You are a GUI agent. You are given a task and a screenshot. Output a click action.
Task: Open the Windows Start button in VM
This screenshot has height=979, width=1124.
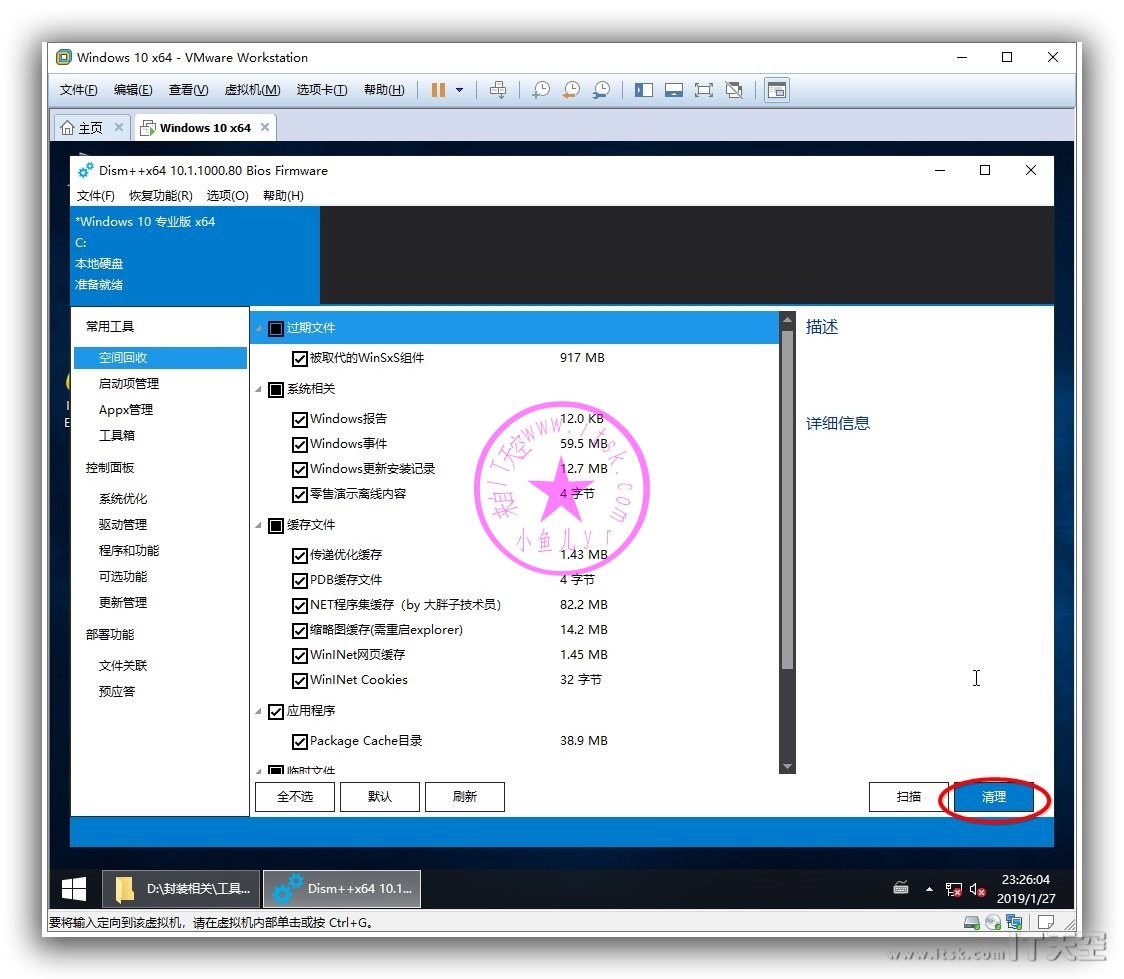click(x=74, y=889)
